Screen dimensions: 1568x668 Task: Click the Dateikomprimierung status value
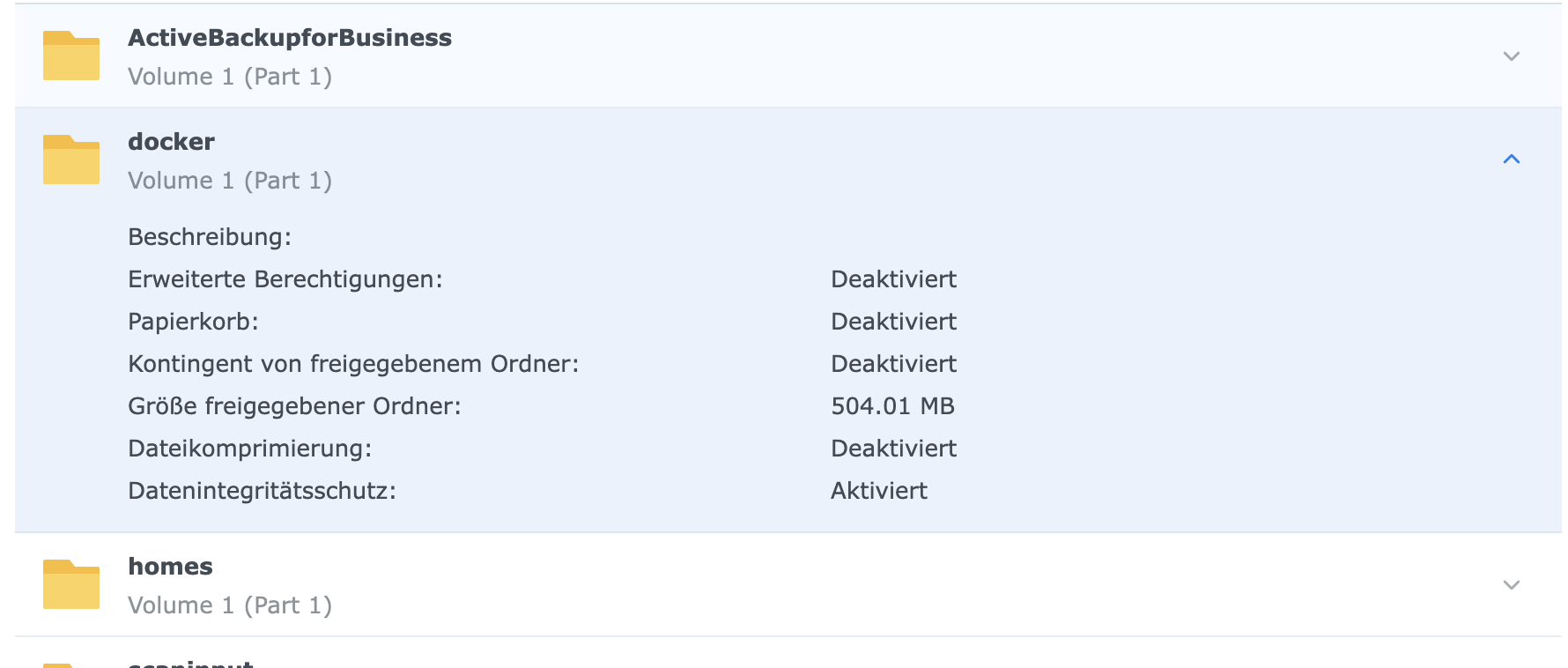point(893,449)
